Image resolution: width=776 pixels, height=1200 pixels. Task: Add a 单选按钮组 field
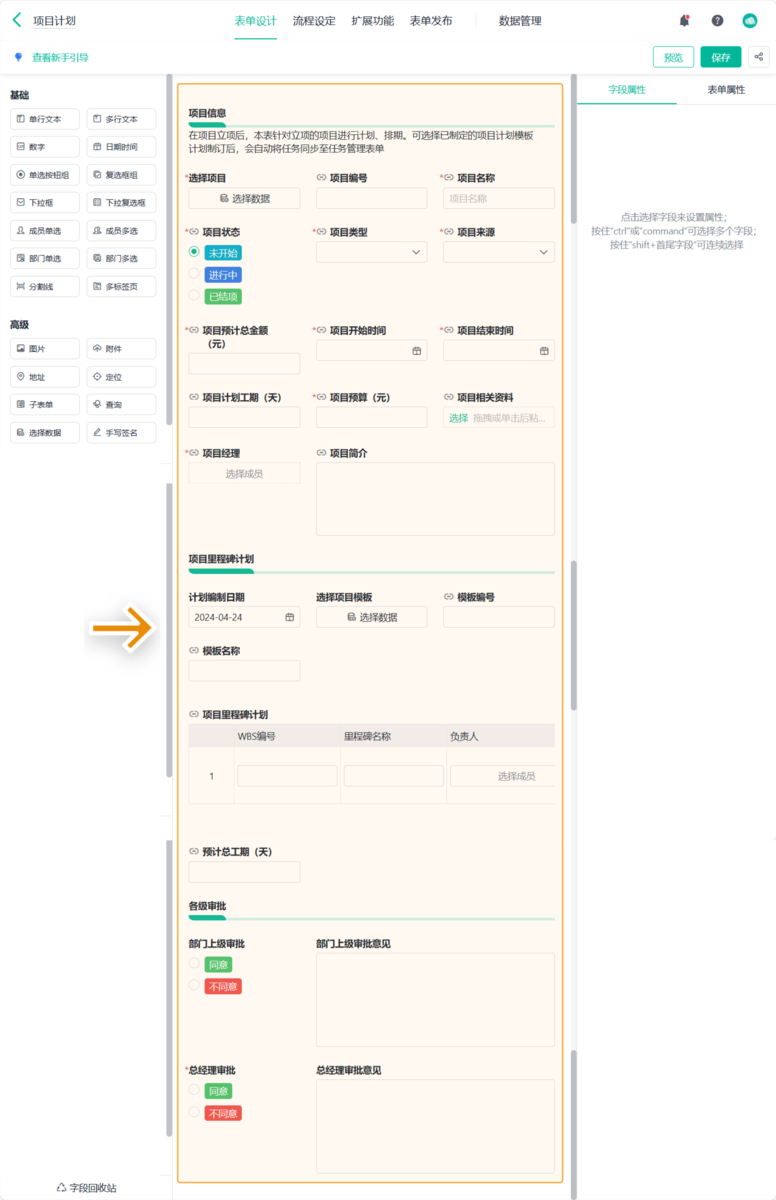click(x=44, y=175)
